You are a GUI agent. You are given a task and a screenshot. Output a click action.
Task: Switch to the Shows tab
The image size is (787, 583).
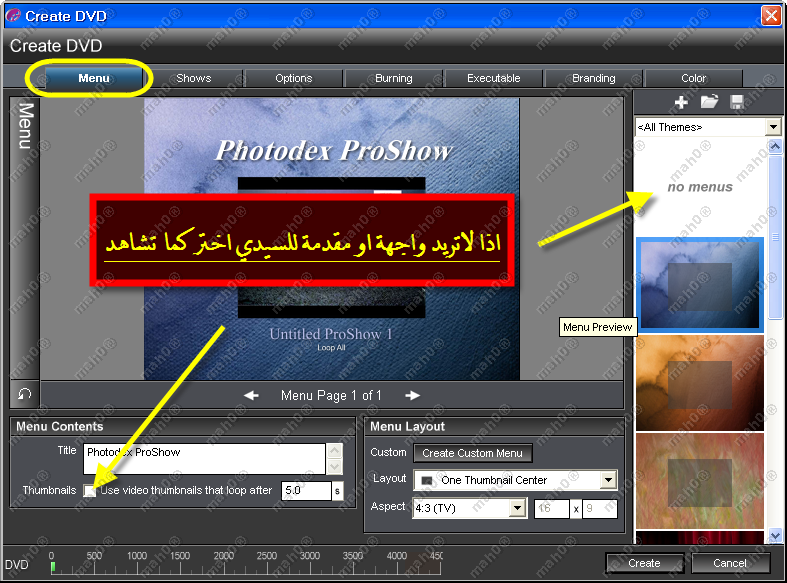(194, 78)
